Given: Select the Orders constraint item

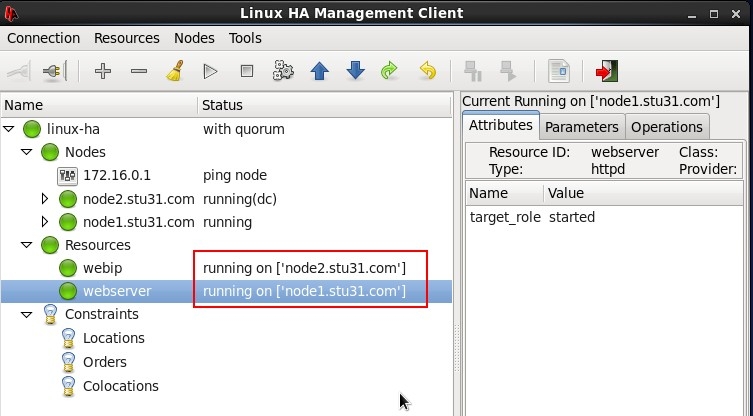Looking at the screenshot, I should pos(105,362).
